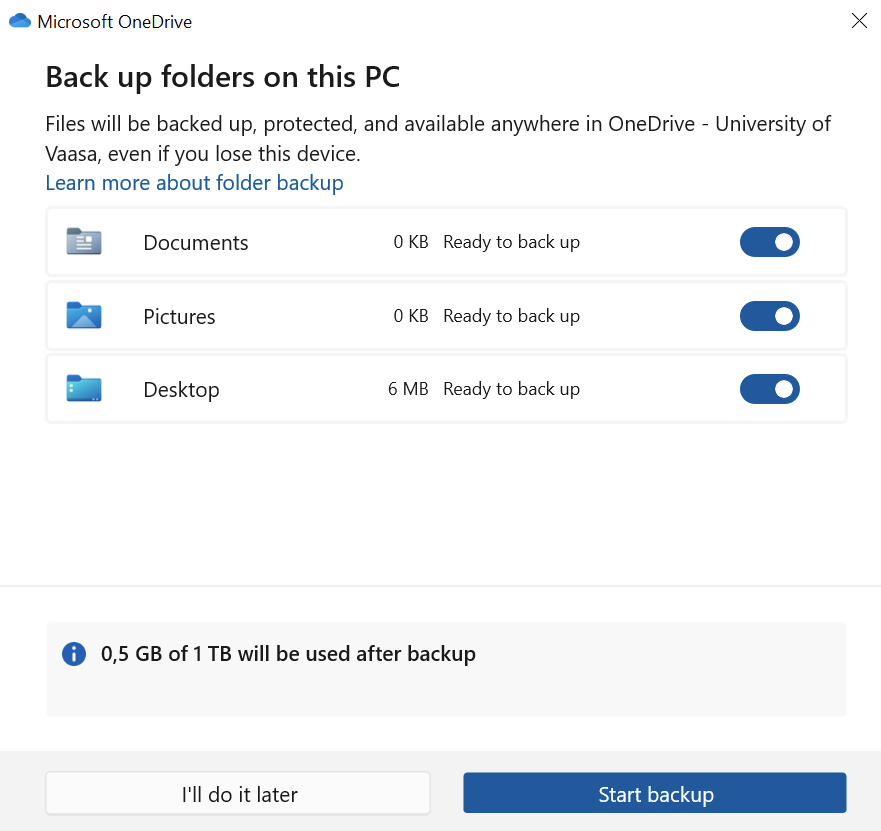This screenshot has height=831, width=881.
Task: Turn off the Pictures backup switch
Action: (x=769, y=316)
